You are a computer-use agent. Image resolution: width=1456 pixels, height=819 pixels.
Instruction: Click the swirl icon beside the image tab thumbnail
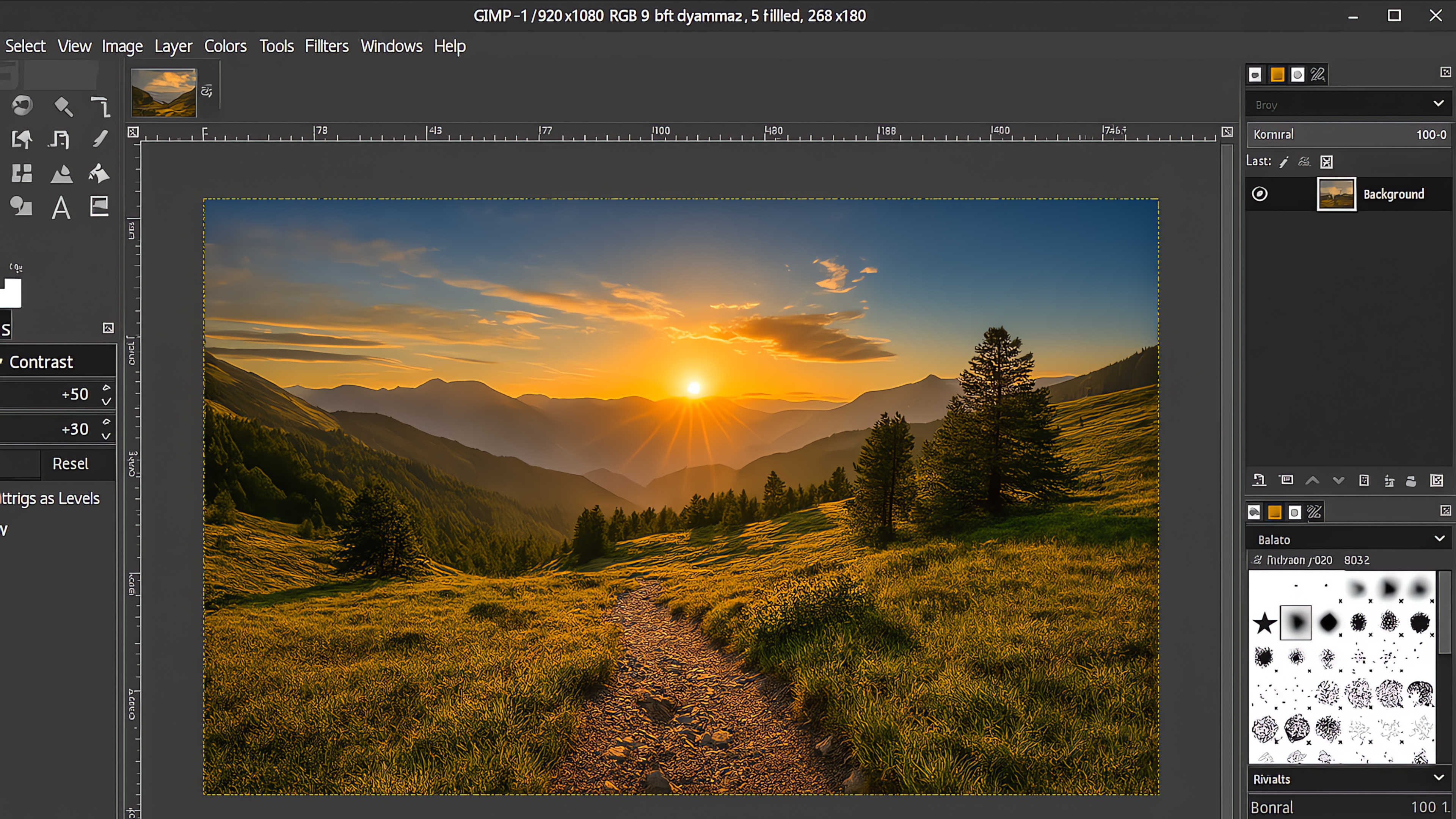coord(207,91)
